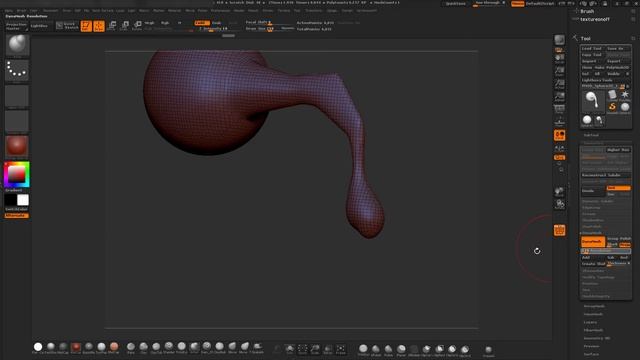The width and height of the screenshot is (640, 360).
Task: Toggle the orange Edit mode button
Action: [x=86, y=26]
